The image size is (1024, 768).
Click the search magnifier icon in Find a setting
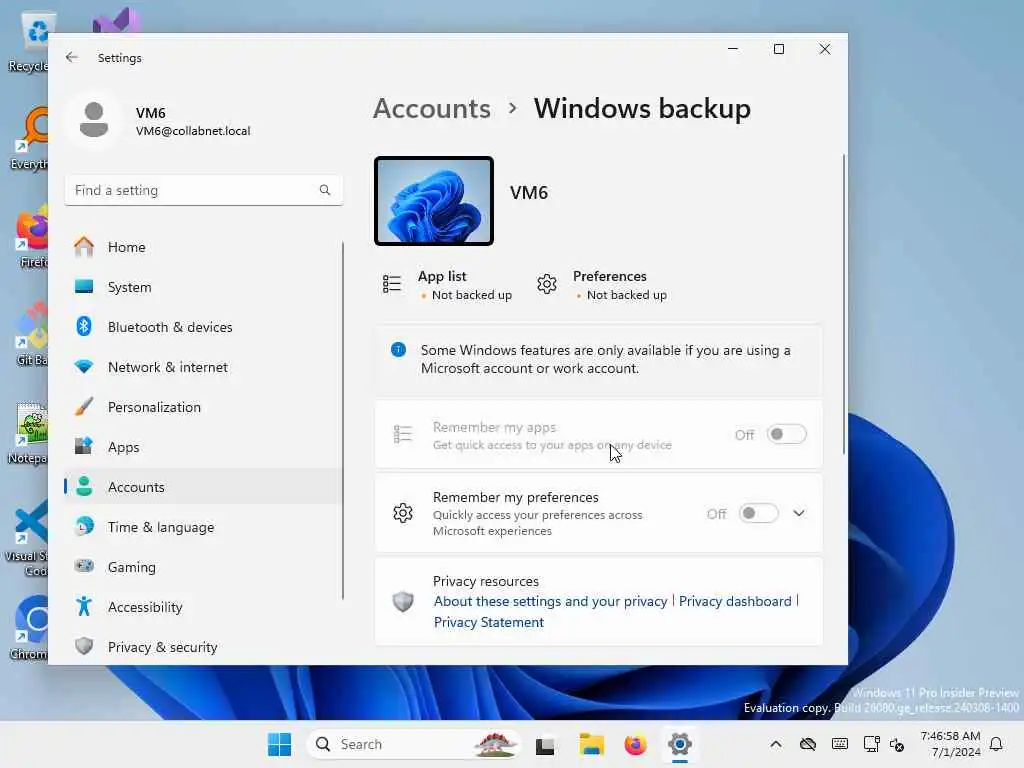click(325, 190)
